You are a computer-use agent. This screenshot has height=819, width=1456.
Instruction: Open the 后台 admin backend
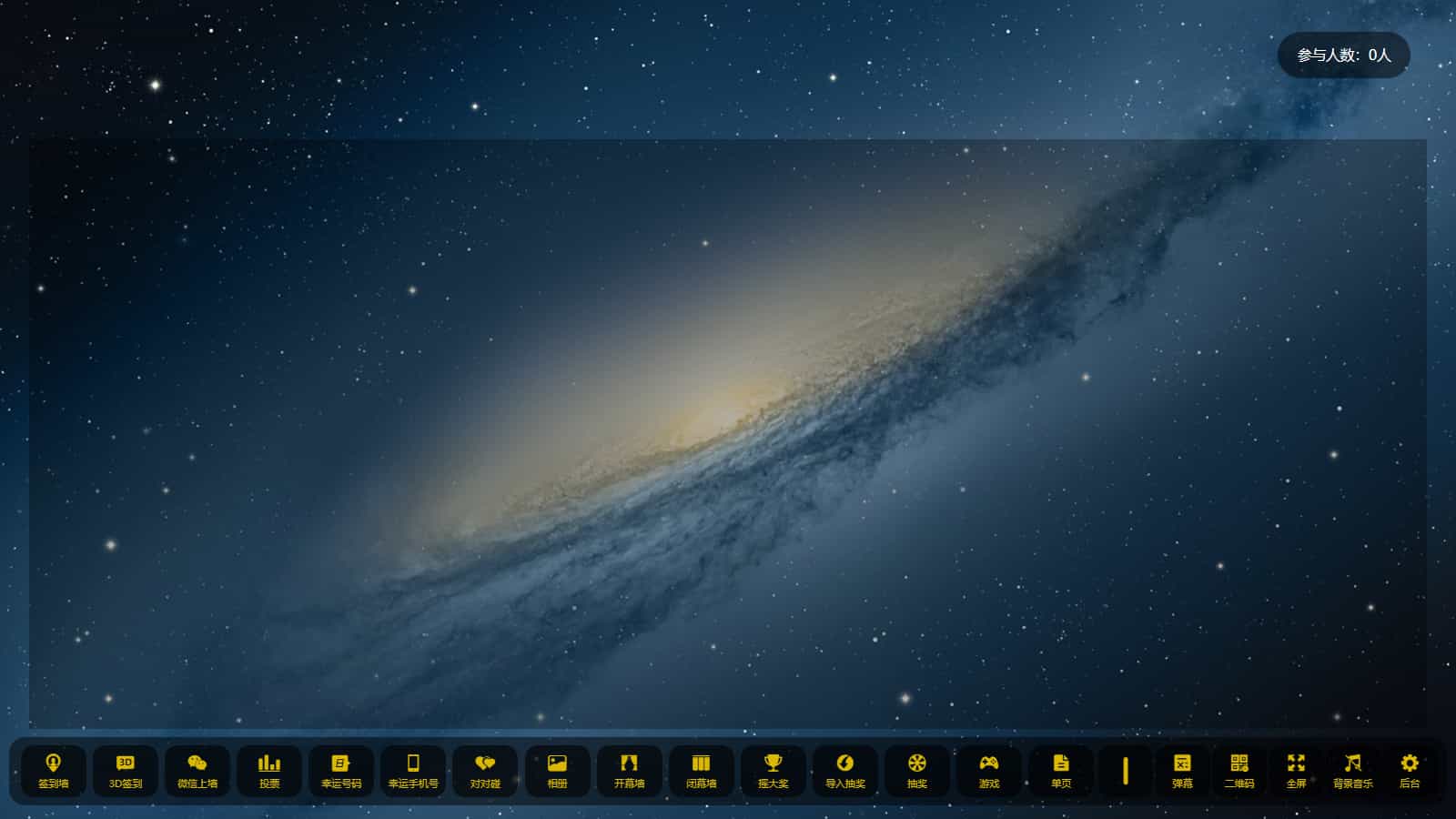pos(1410,771)
